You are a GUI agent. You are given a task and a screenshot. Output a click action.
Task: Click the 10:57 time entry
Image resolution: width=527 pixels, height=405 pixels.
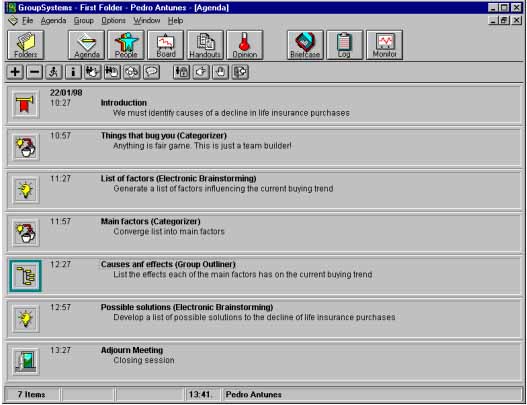click(60, 136)
